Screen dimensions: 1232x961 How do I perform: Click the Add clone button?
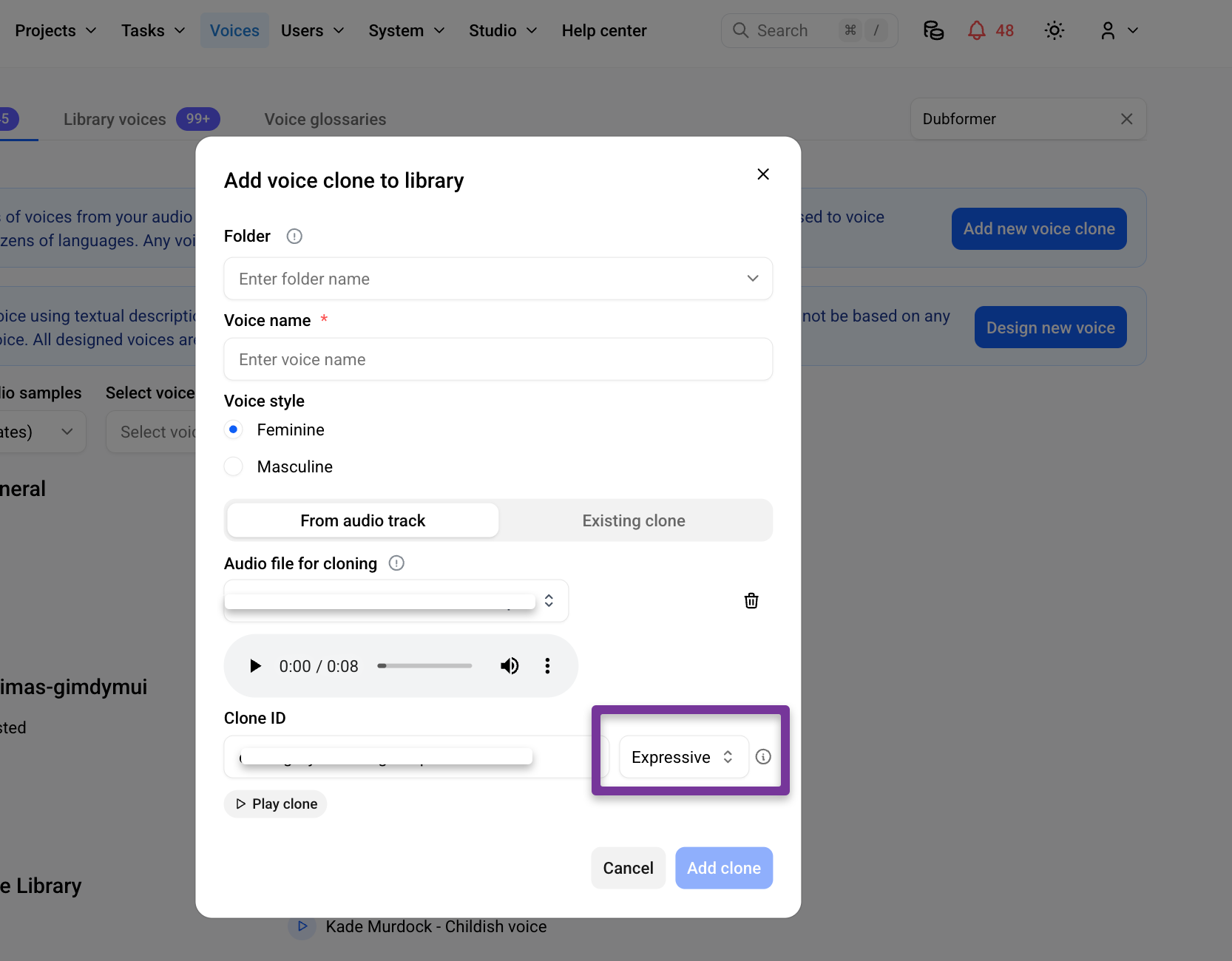tap(724, 868)
